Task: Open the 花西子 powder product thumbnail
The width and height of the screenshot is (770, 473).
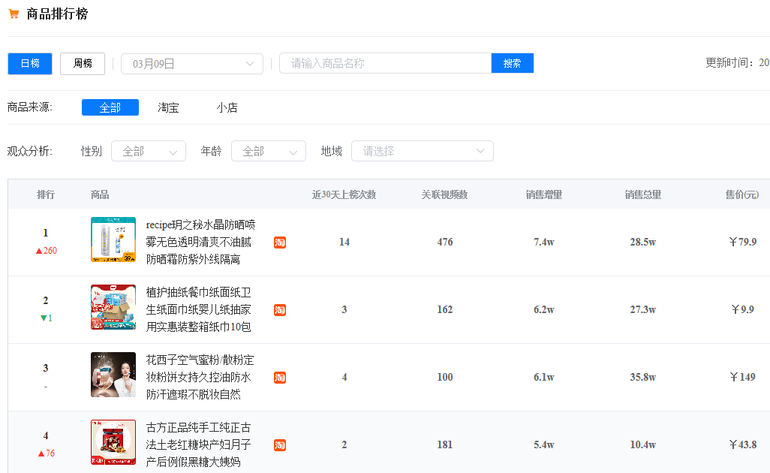Action: pyautogui.click(x=113, y=375)
